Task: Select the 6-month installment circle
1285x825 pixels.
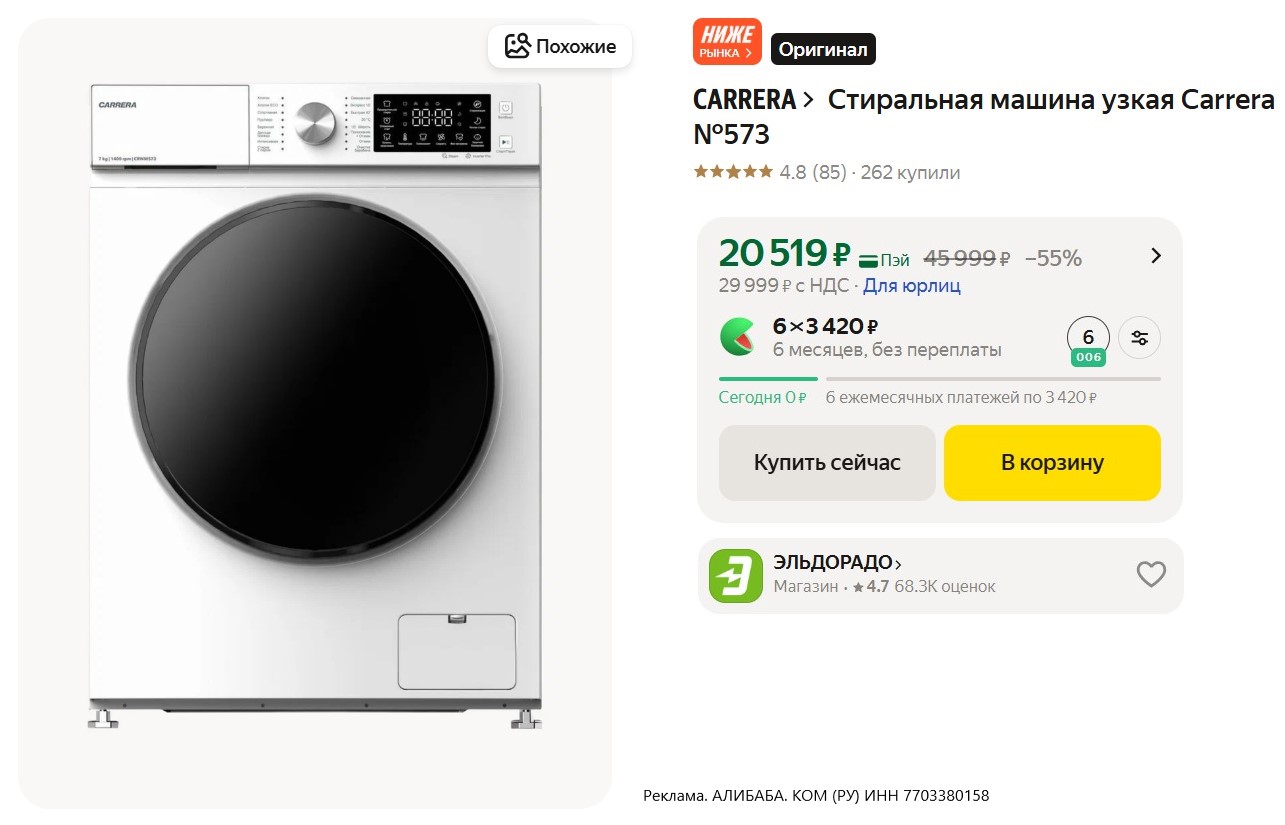Action: 1088,337
